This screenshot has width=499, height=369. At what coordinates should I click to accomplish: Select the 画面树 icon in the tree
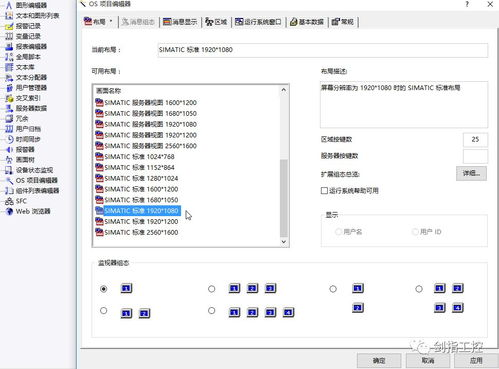click(9, 160)
